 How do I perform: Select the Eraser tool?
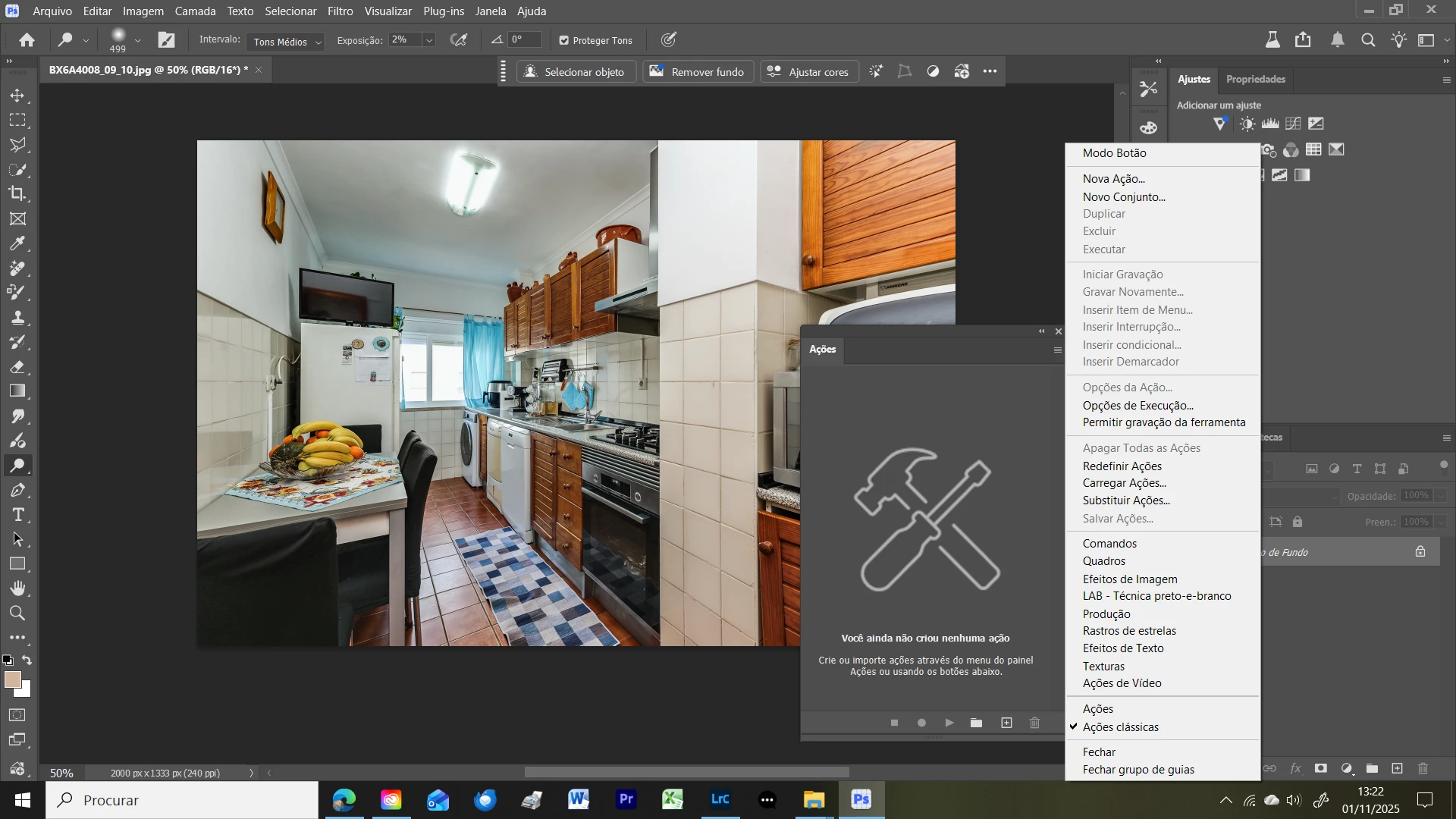pos(17,367)
